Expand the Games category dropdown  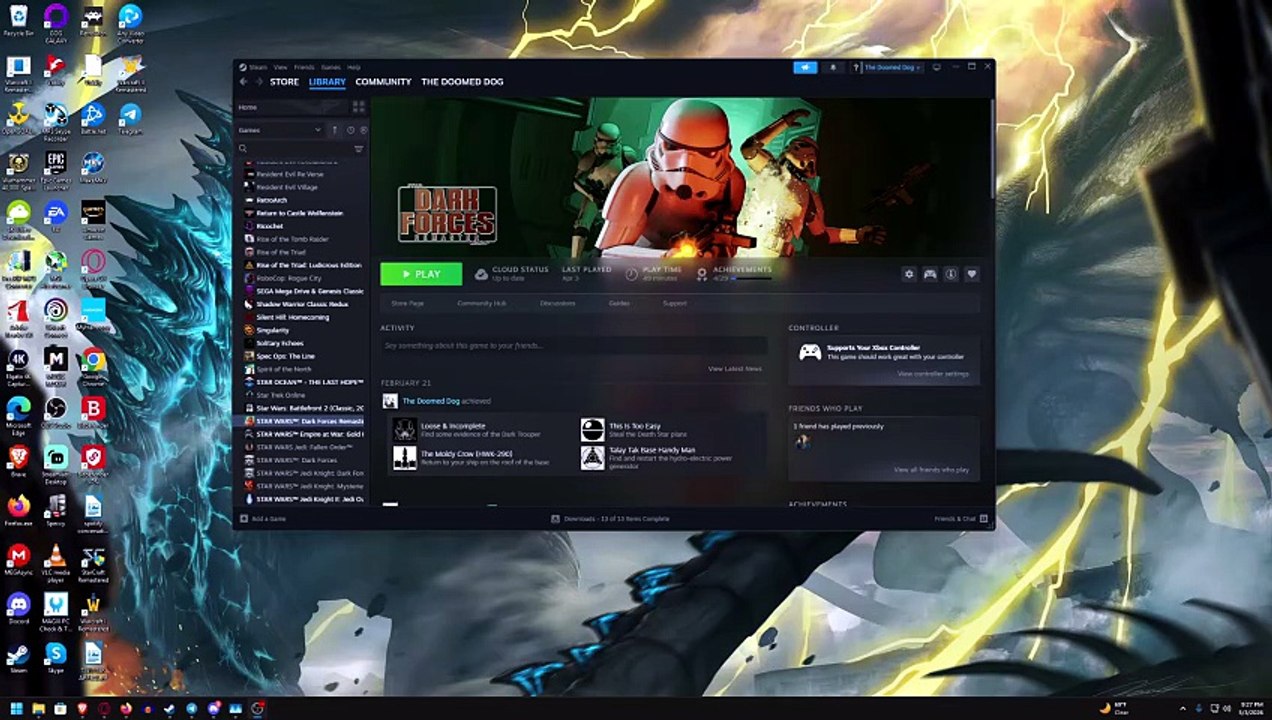280,130
